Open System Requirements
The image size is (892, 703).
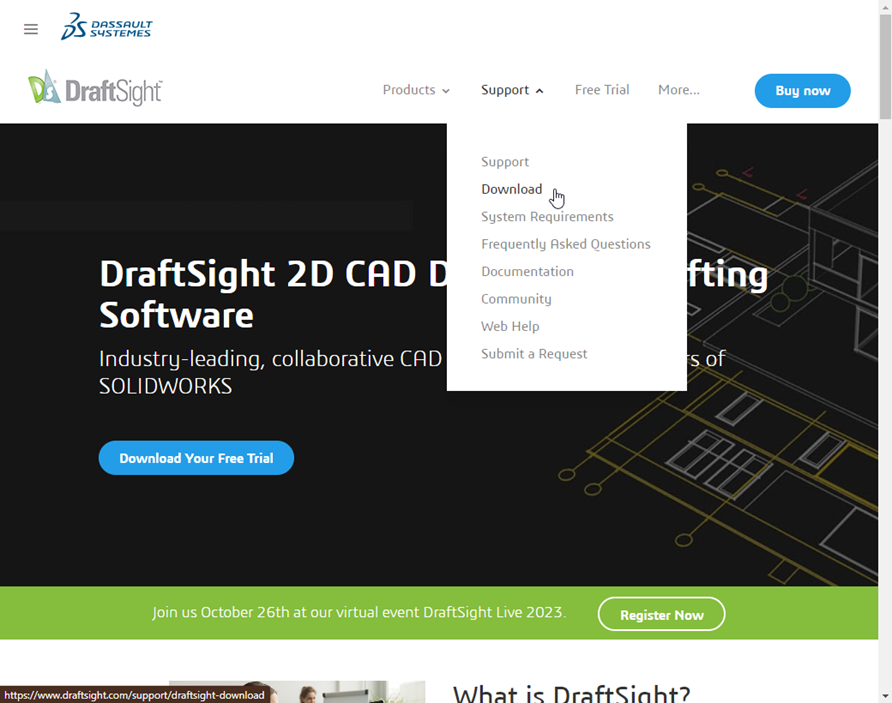tap(547, 217)
